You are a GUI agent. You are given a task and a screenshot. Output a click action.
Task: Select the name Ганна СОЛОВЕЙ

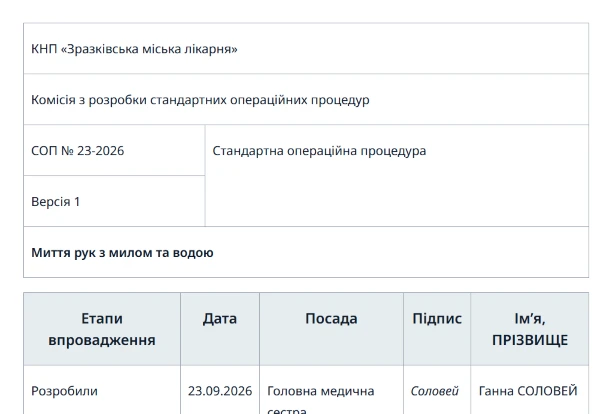coord(528,391)
